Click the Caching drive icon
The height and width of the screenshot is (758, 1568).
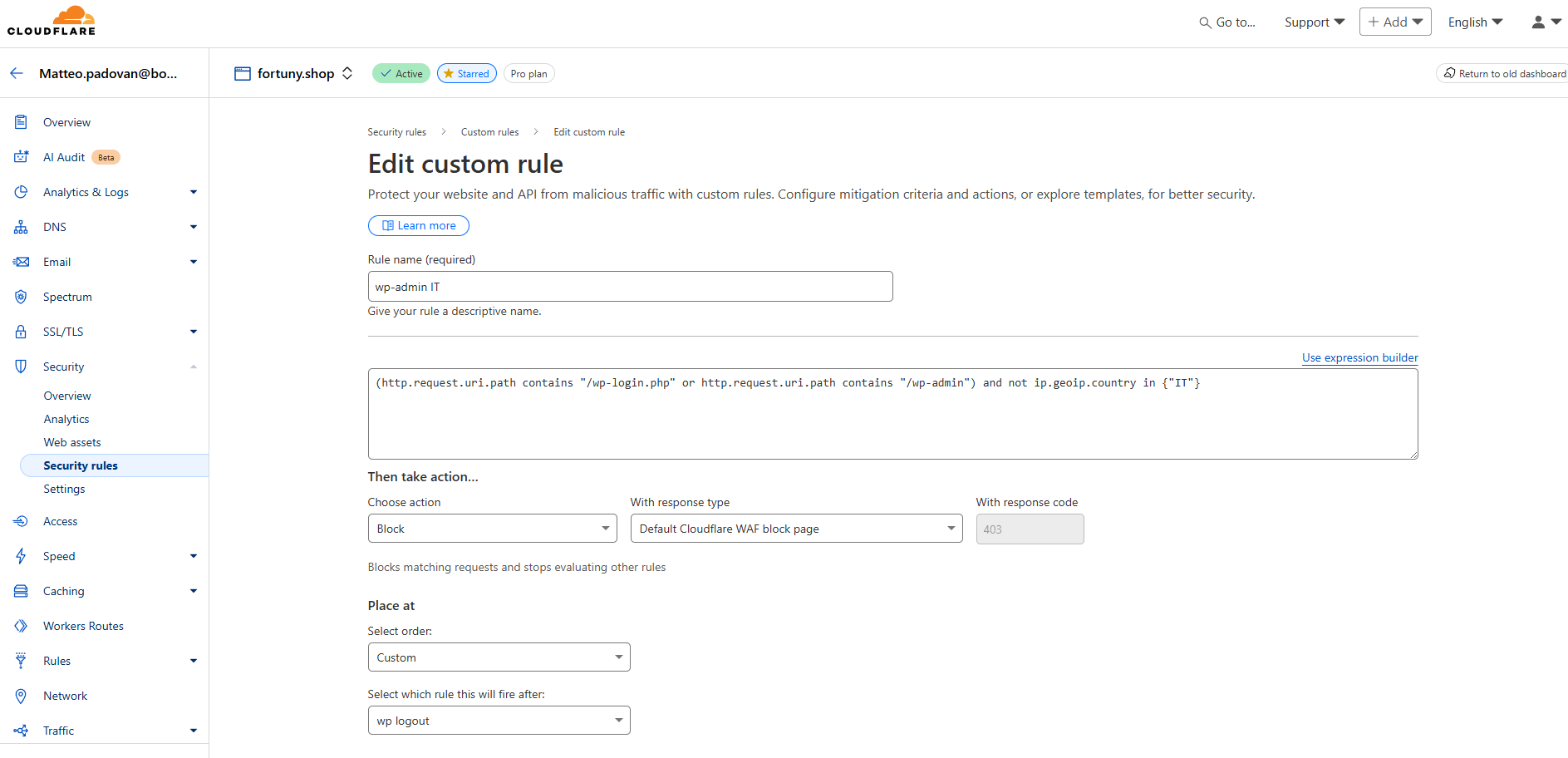21,591
